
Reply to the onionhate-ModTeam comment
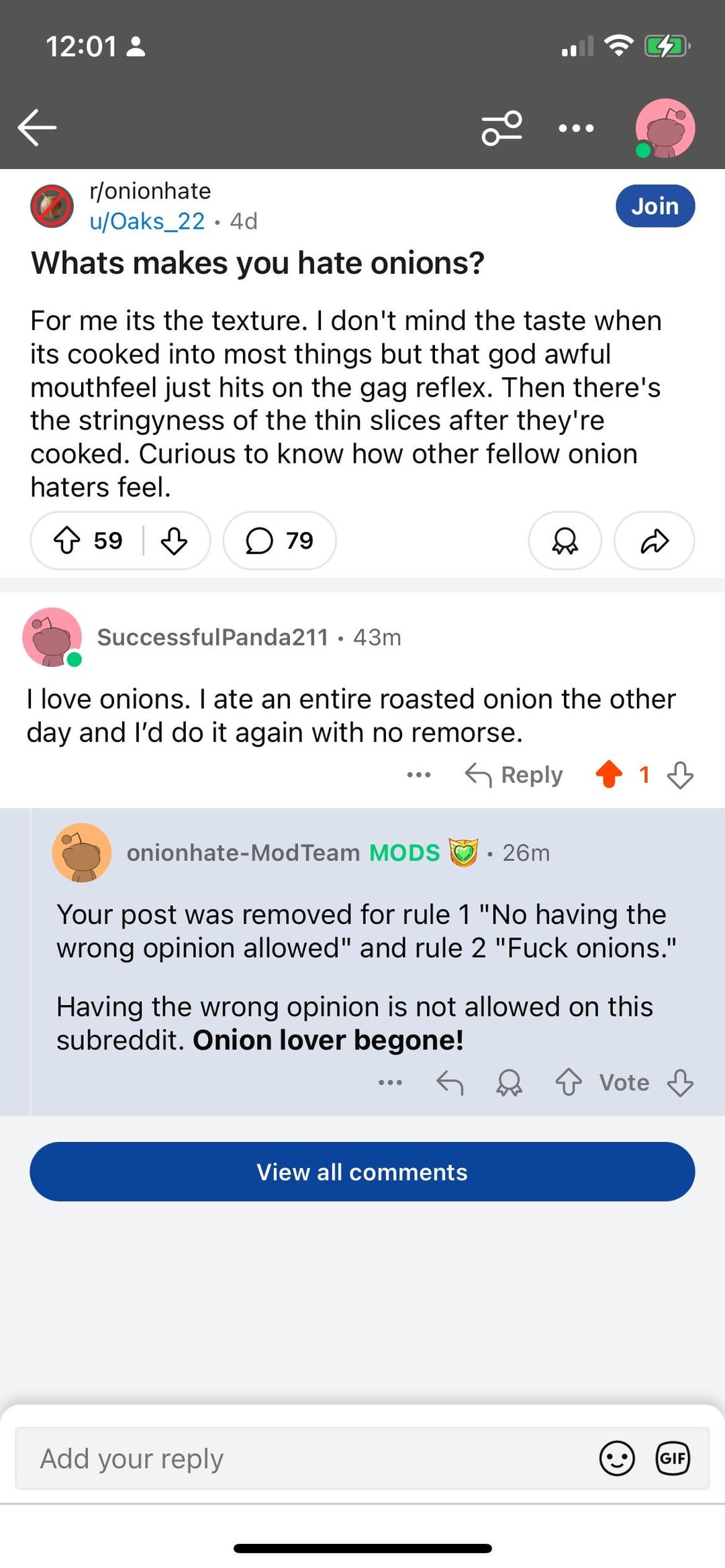coord(450,1082)
